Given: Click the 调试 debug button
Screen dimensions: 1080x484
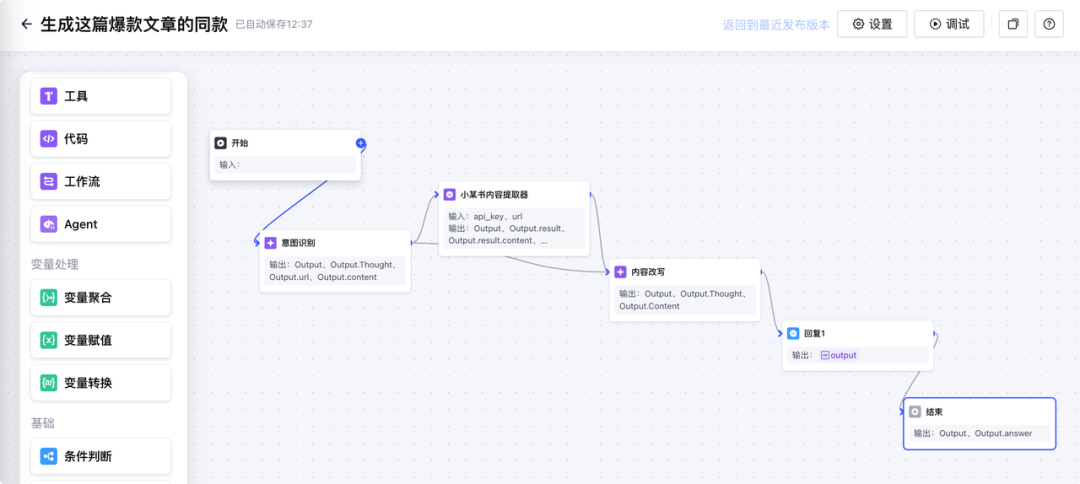Looking at the screenshot, I should (x=949, y=24).
